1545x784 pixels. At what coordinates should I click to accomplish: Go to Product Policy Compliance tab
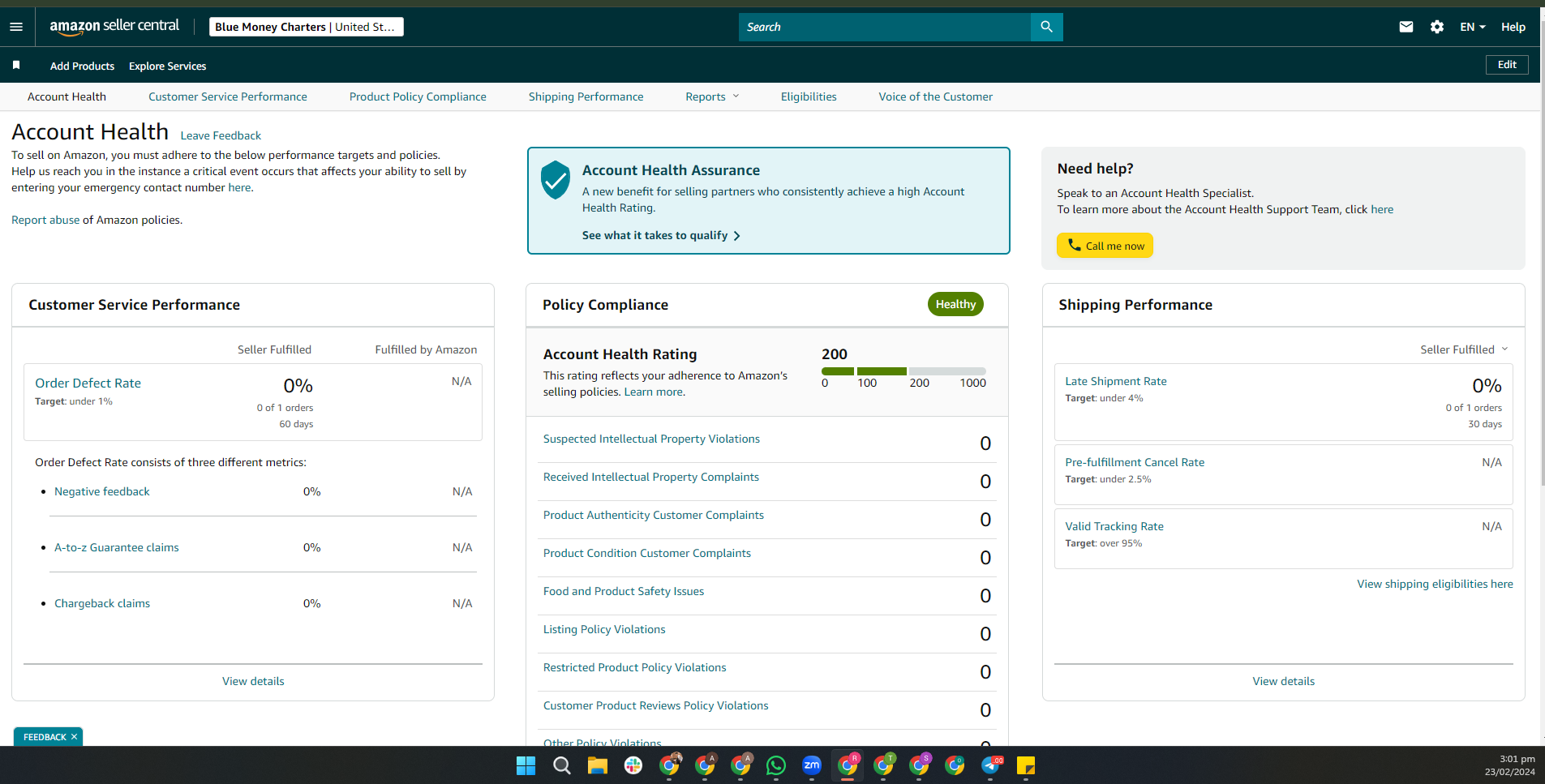pyautogui.click(x=418, y=96)
